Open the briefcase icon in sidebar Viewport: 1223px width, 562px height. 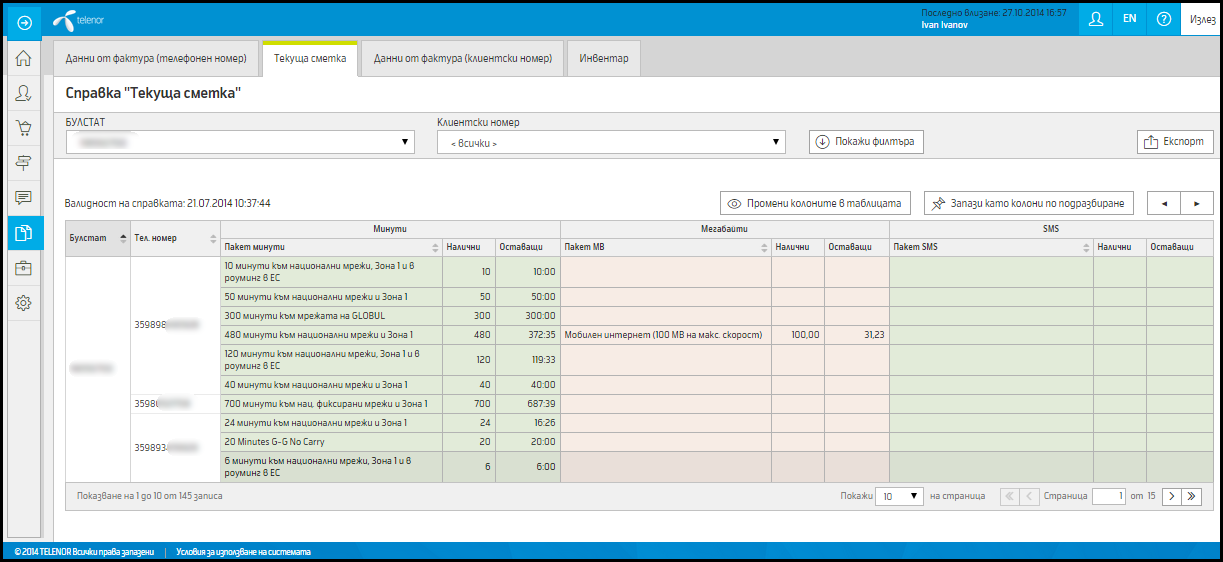point(23,268)
